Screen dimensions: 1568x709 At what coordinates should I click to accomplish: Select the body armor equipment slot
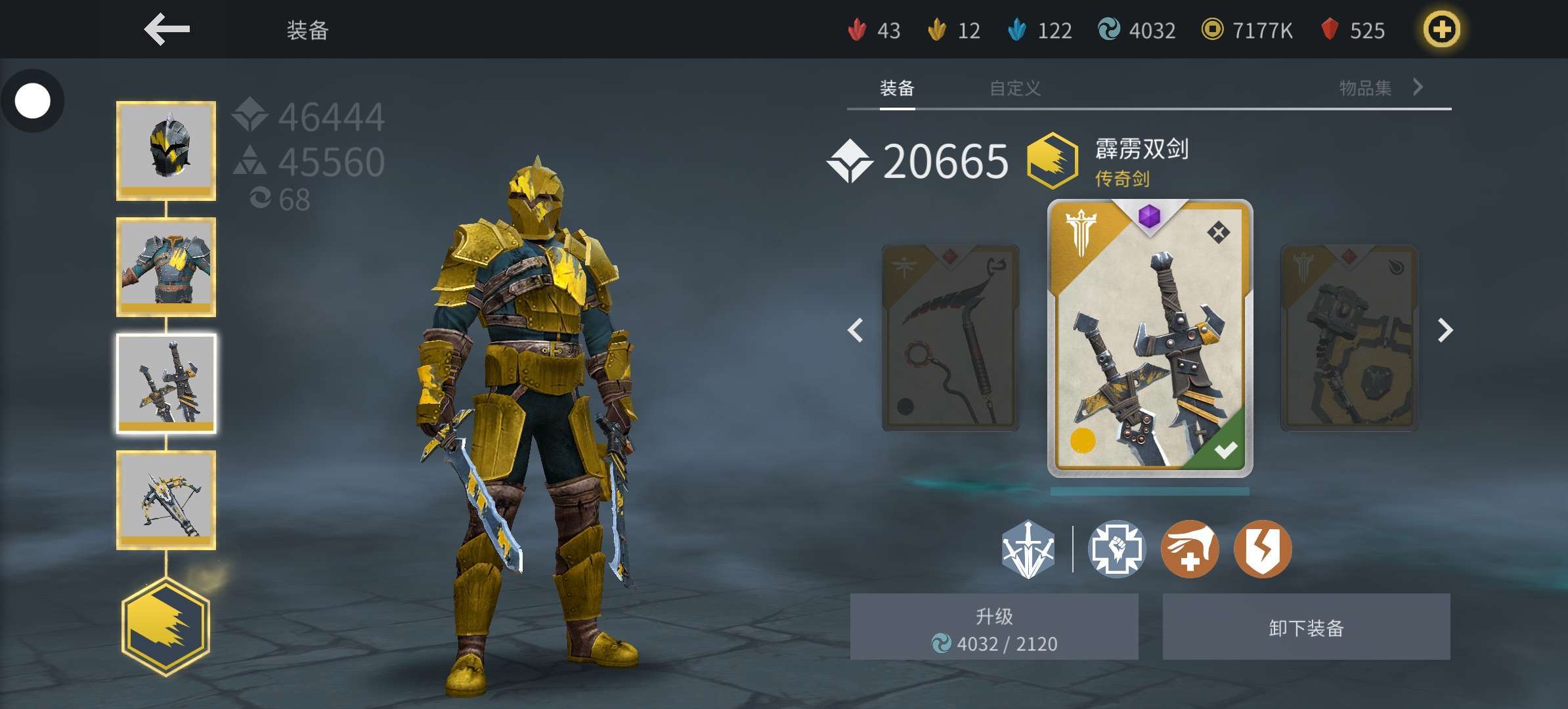pos(166,267)
